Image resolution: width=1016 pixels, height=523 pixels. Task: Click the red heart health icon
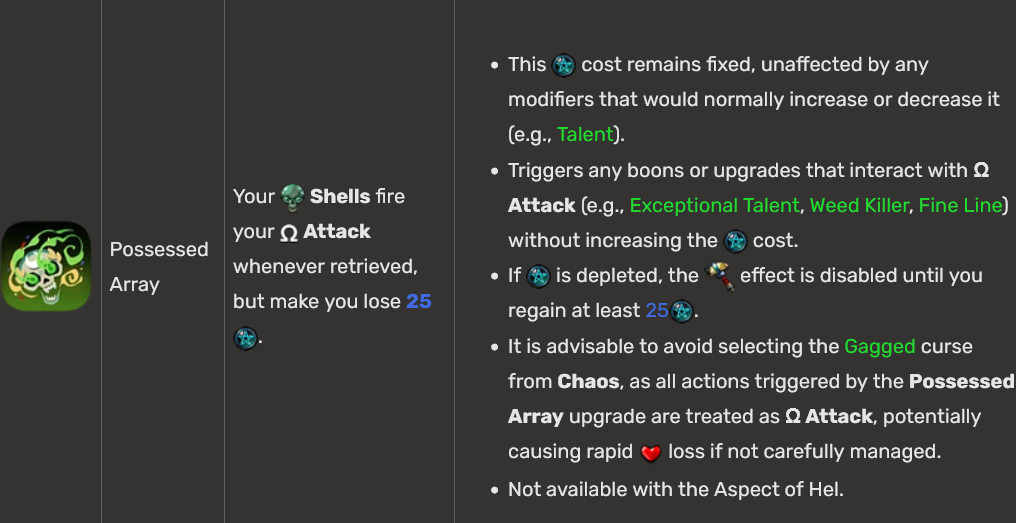click(x=651, y=453)
